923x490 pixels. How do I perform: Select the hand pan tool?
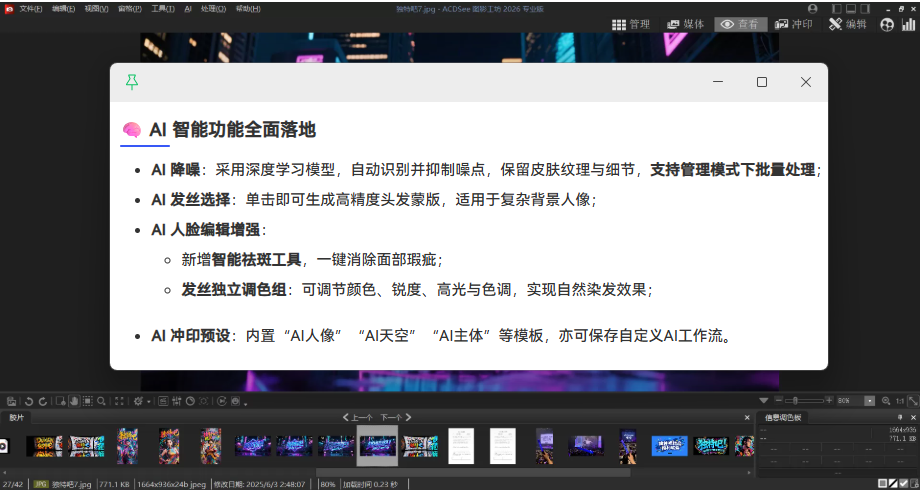[x=74, y=401]
